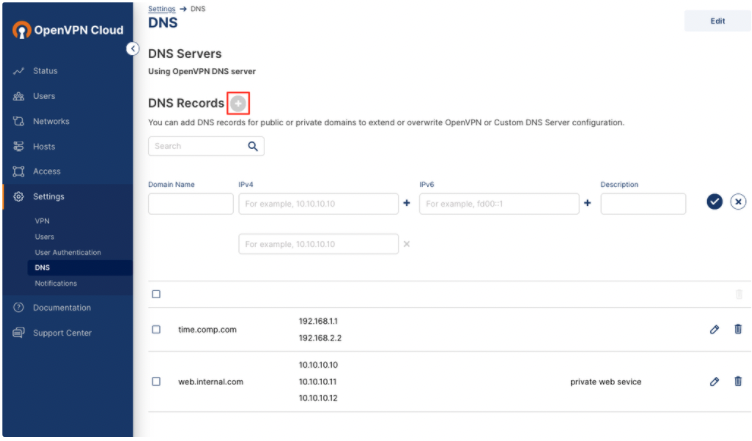Cancel new record with X circle icon
This screenshot has height=441, width=752.
pyautogui.click(x=738, y=202)
